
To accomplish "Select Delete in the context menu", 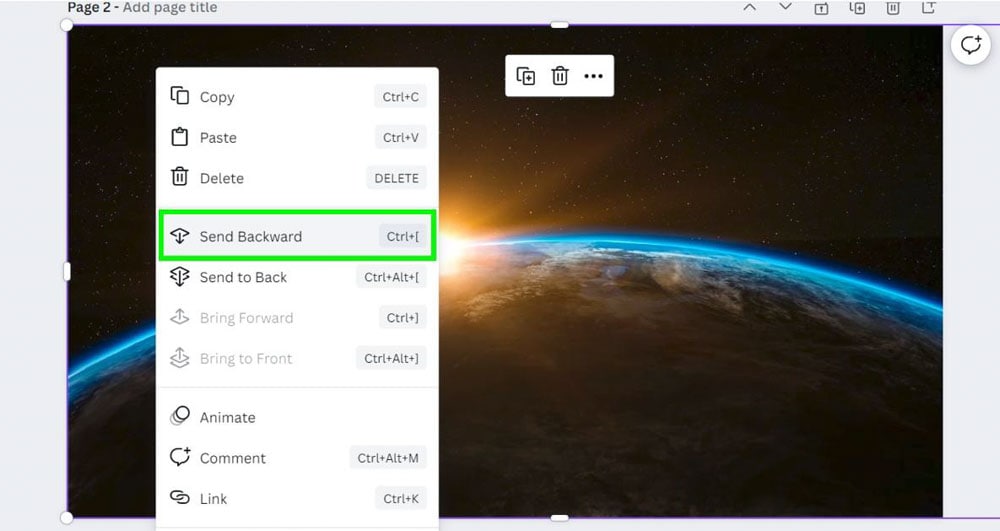I will tap(297, 178).
